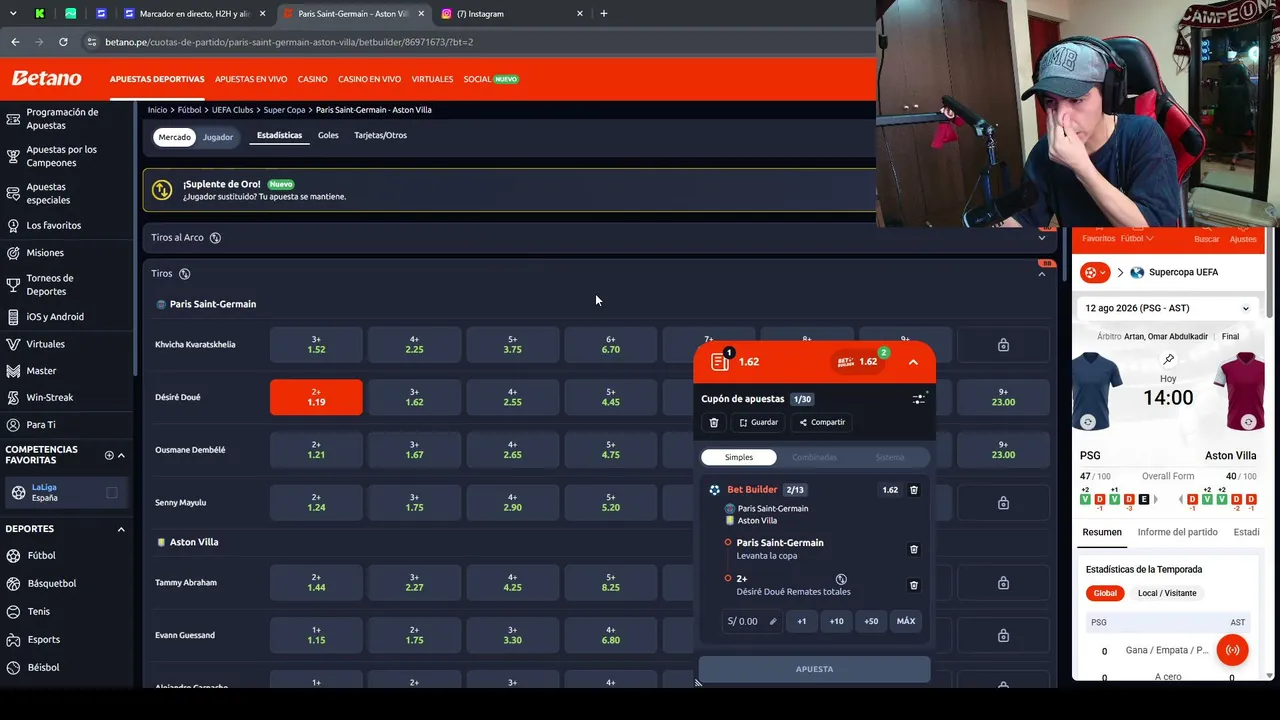Open the Fútbol dropdown in stats widget
Screen dimensions: 1280x720
(x=1137, y=239)
